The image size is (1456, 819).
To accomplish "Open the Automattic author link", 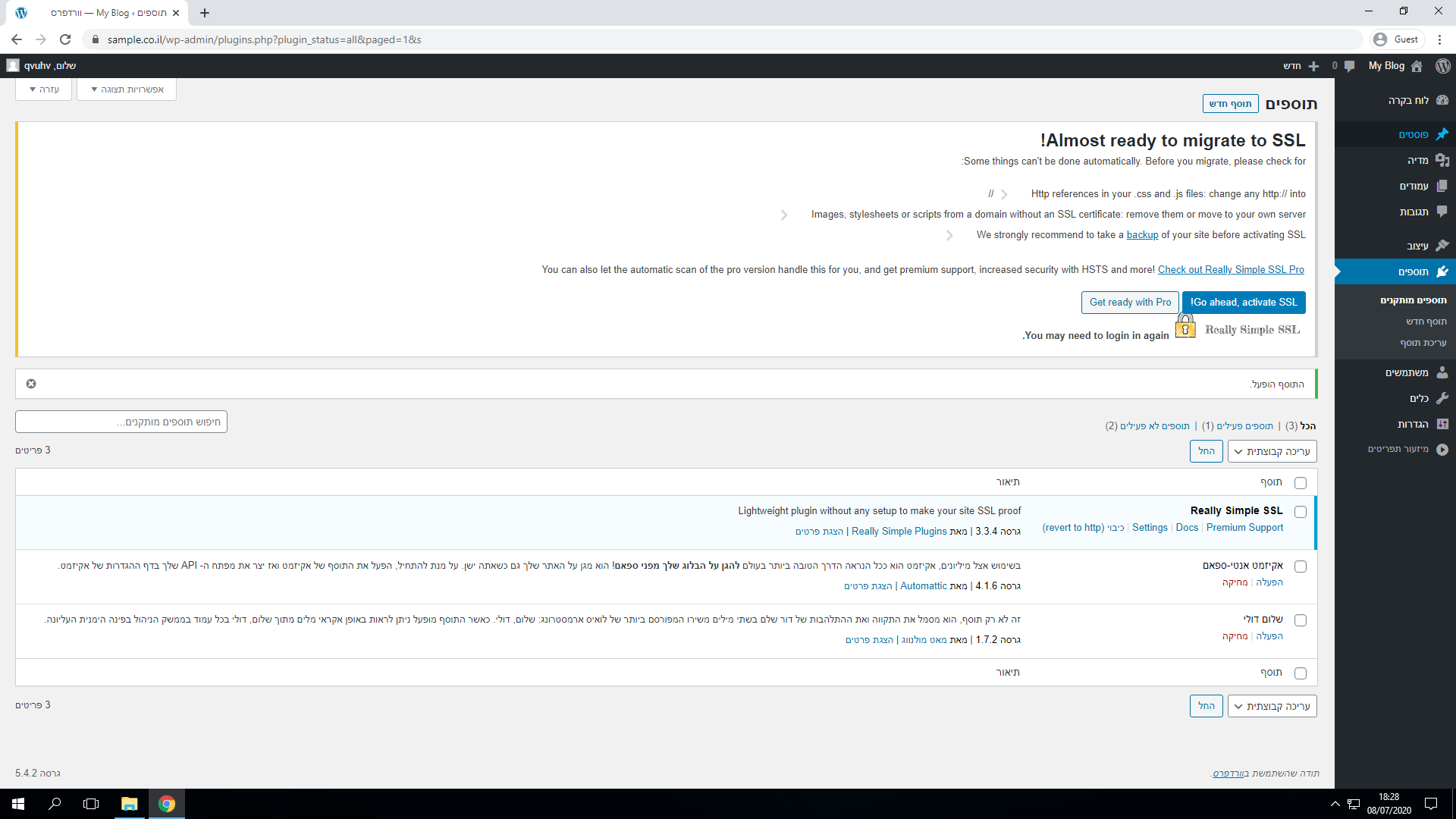I will click(x=923, y=586).
